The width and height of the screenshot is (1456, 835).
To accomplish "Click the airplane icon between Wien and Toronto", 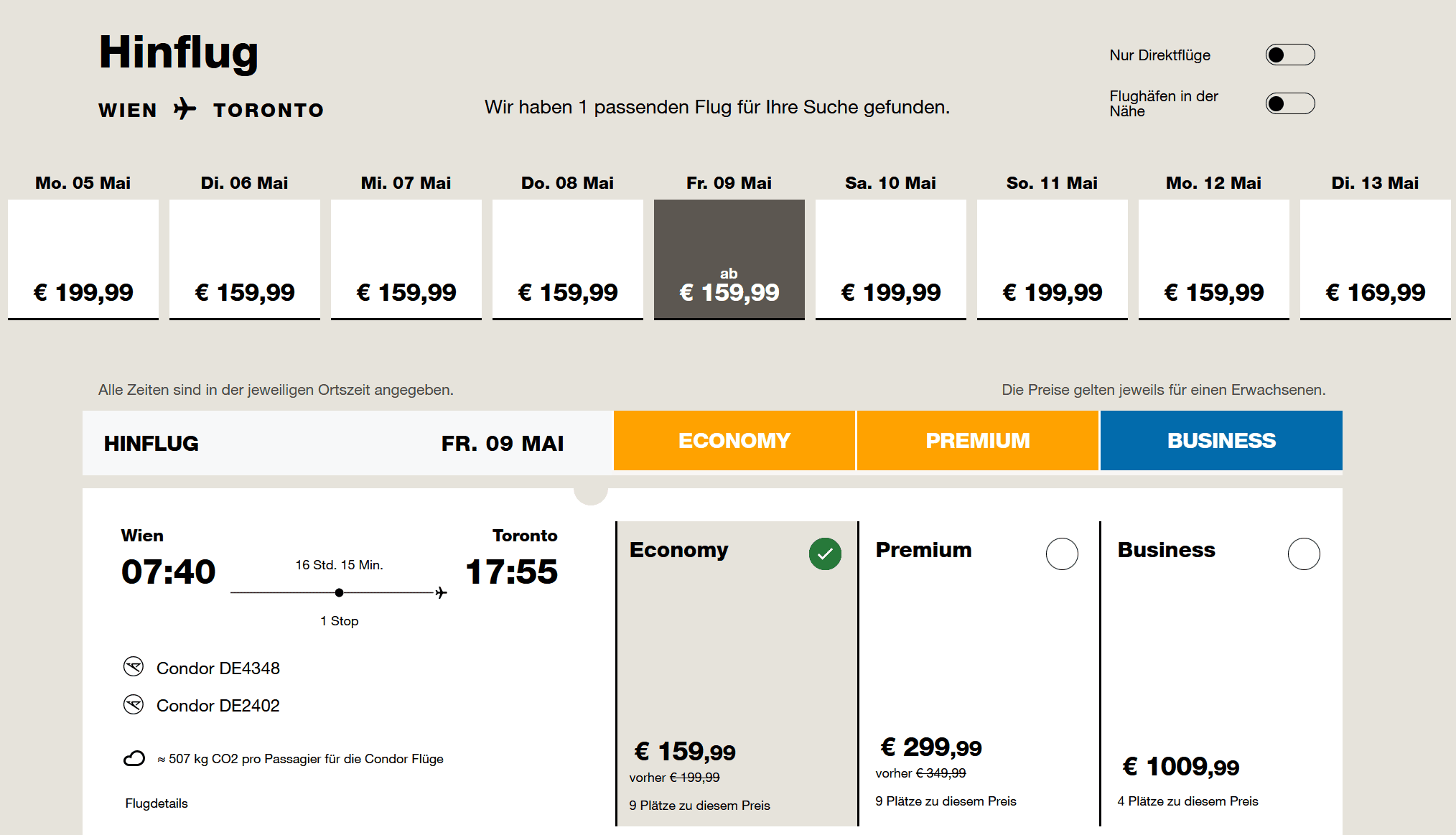I will pos(185,109).
